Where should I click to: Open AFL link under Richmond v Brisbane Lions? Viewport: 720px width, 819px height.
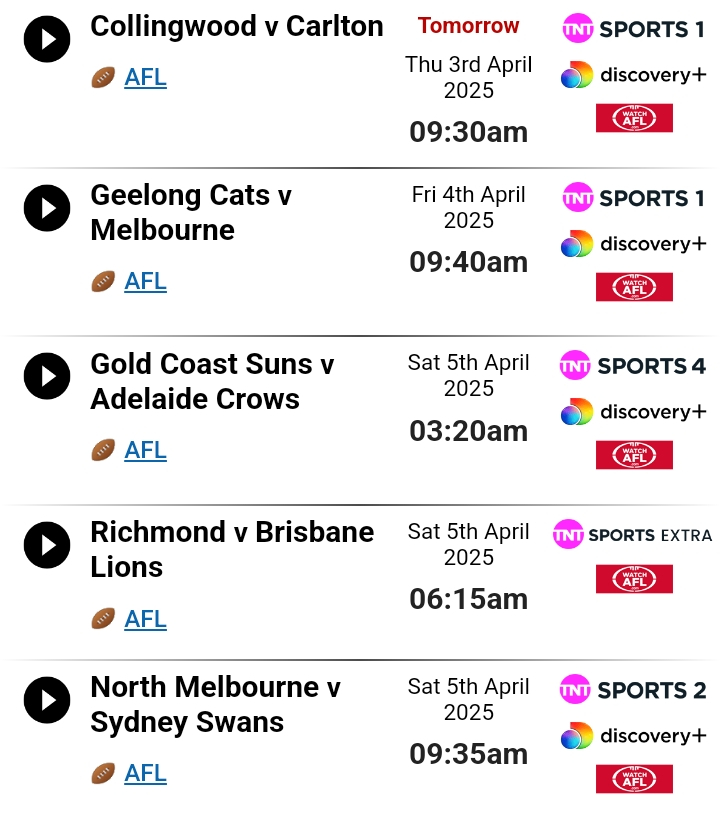(145, 619)
